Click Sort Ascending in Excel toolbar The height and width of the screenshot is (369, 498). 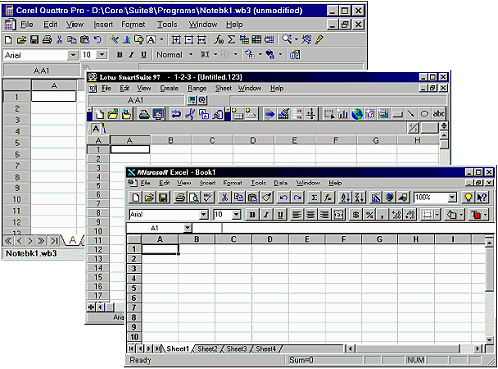pyautogui.click(x=345, y=198)
